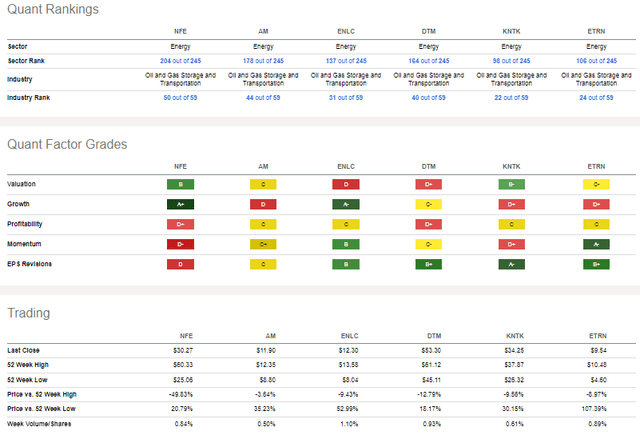Image resolution: width=640 pixels, height=439 pixels.
Task: Select NFE last close price $30.27
Action: (183, 350)
